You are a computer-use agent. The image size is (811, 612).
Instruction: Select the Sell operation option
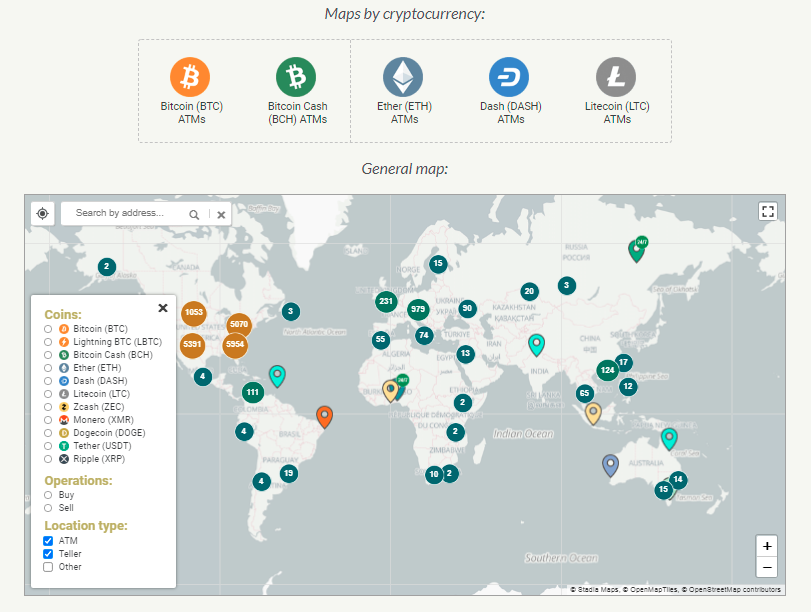[48, 508]
